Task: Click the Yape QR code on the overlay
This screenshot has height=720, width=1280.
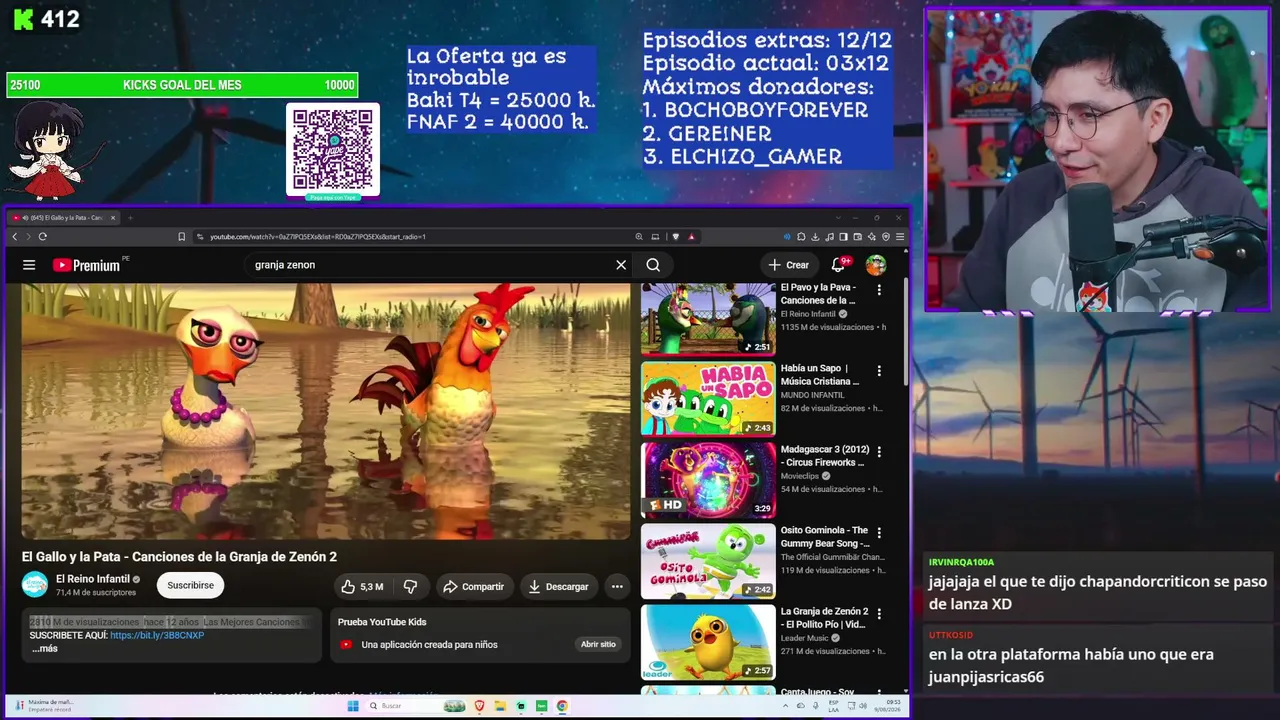Action: pyautogui.click(x=333, y=149)
